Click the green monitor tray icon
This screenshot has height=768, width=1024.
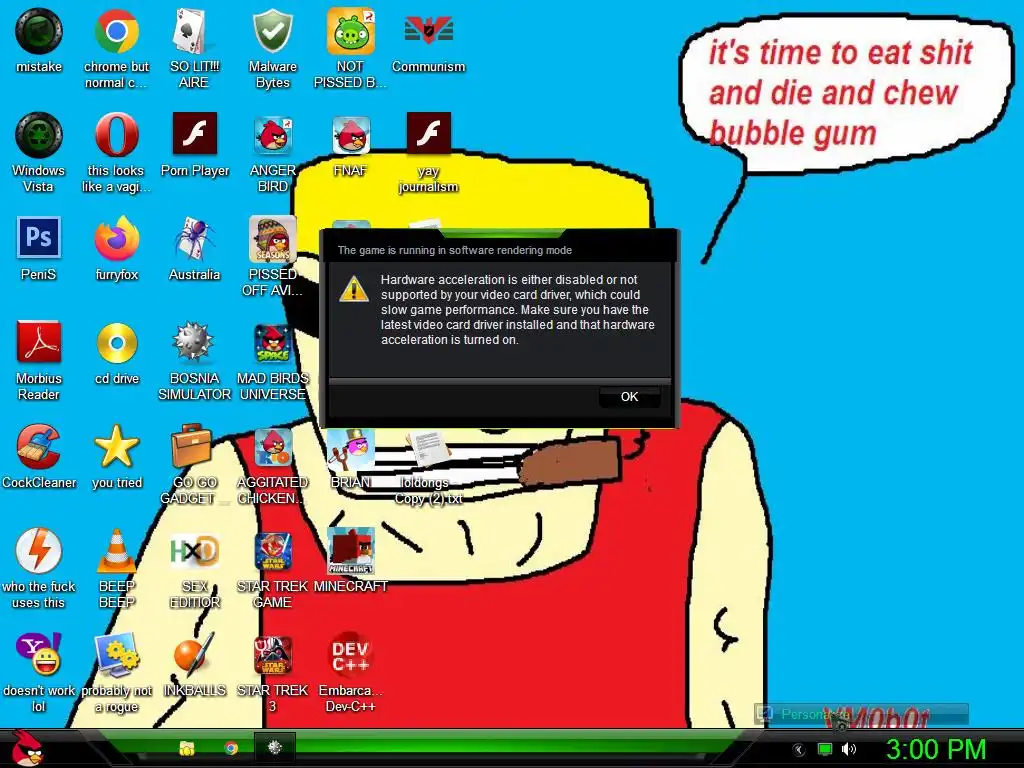pos(825,750)
